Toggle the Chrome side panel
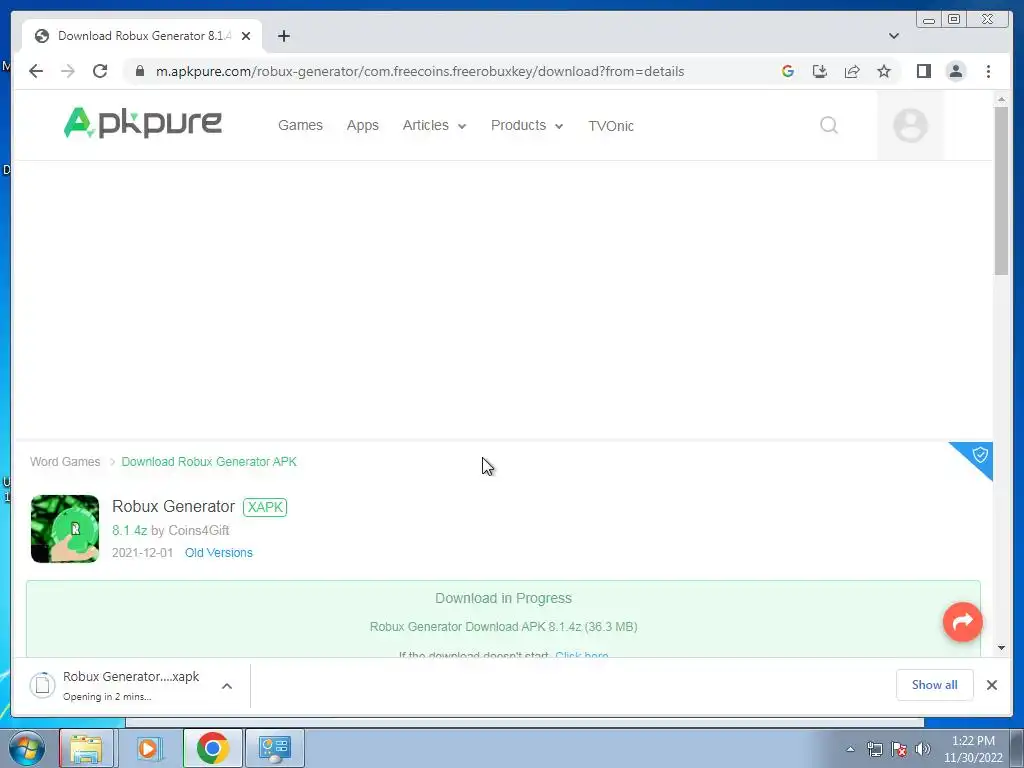Image resolution: width=1024 pixels, height=768 pixels. pos(923,71)
